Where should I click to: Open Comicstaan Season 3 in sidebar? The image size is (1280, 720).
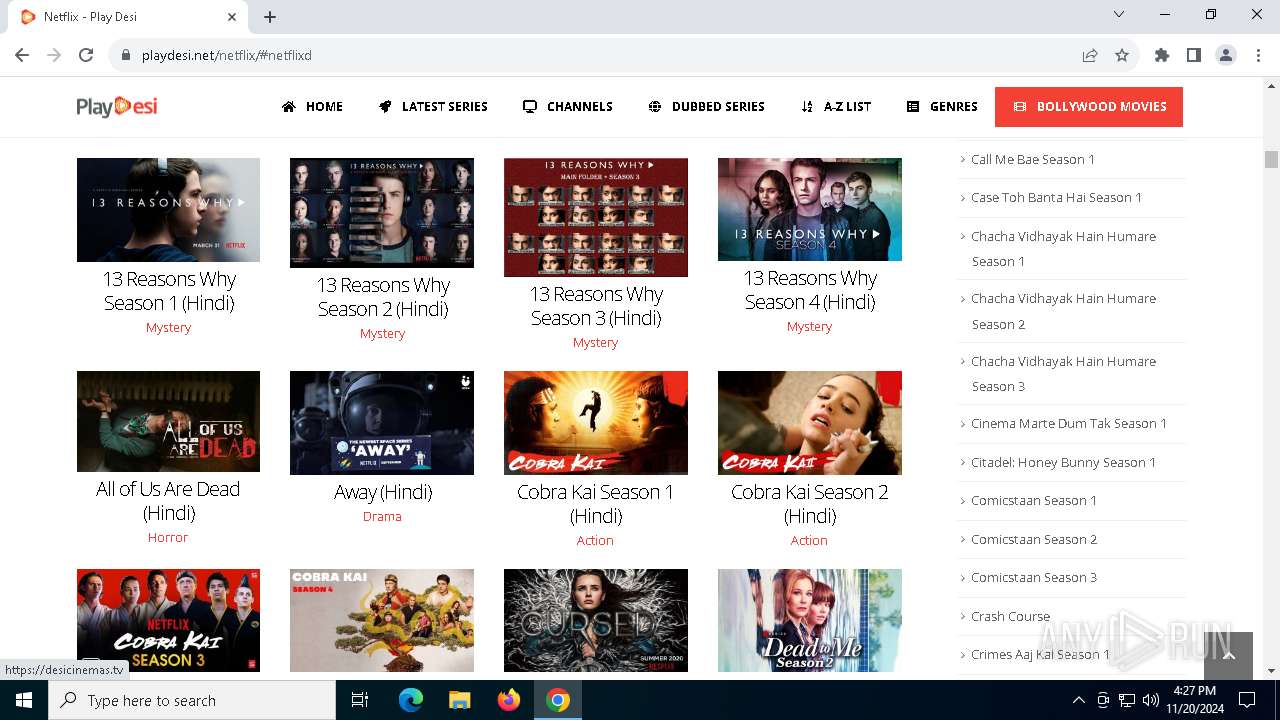point(1034,577)
